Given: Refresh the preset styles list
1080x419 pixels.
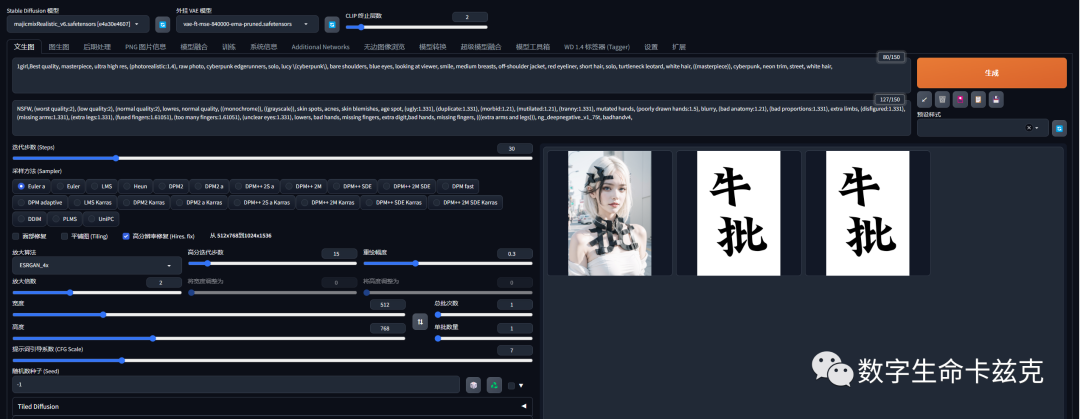Looking at the screenshot, I should coord(1059,127).
